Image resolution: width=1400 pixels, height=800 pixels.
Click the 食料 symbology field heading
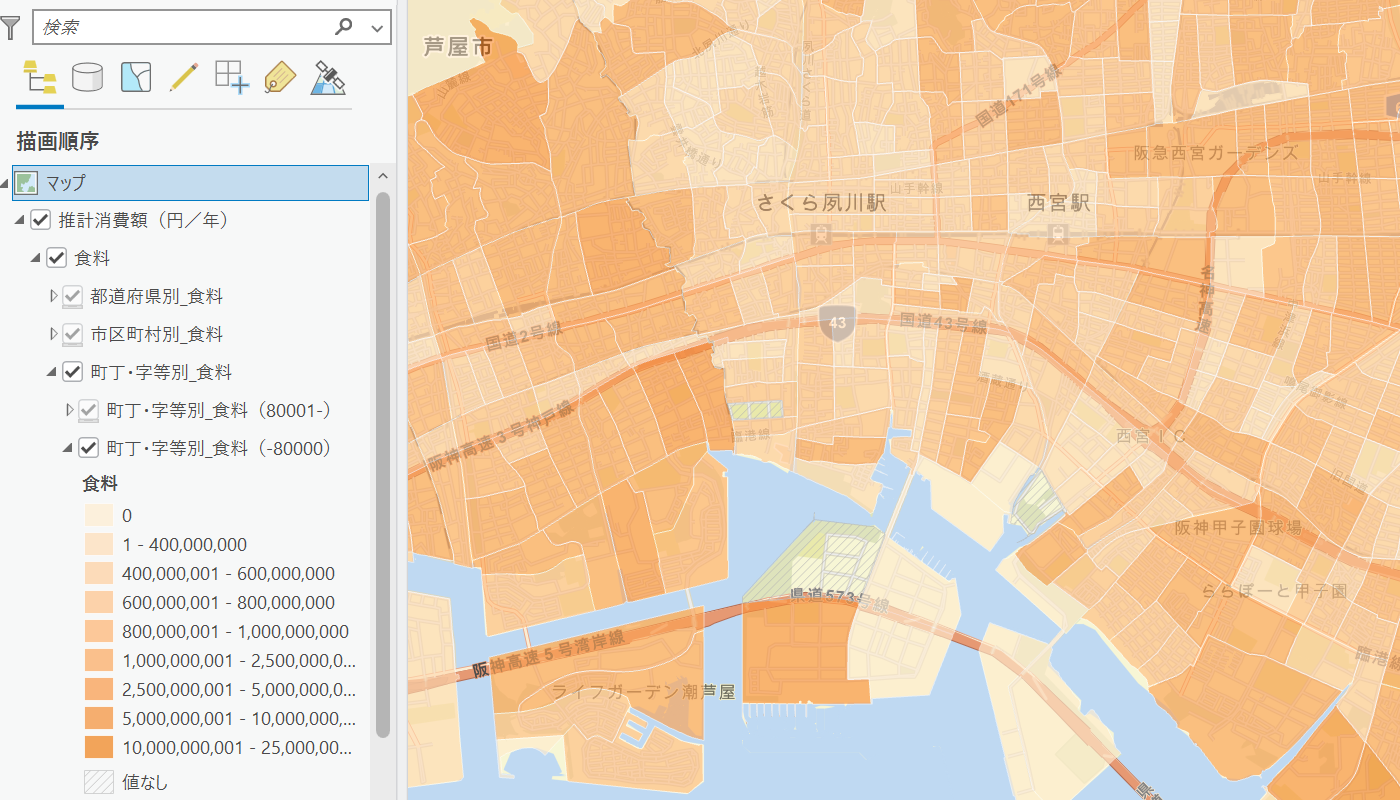click(100, 484)
